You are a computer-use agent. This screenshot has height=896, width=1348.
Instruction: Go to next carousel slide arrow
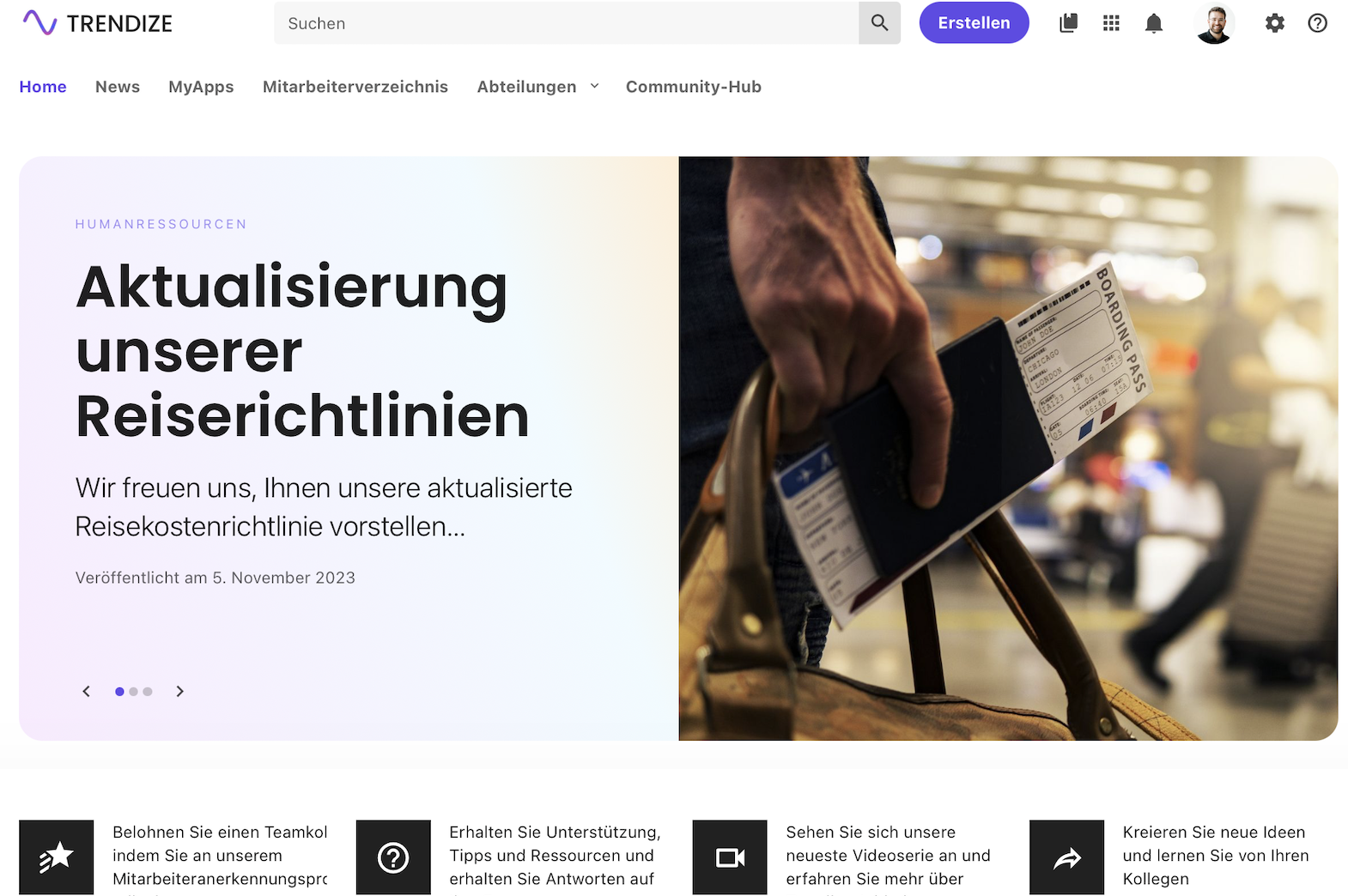click(x=179, y=692)
